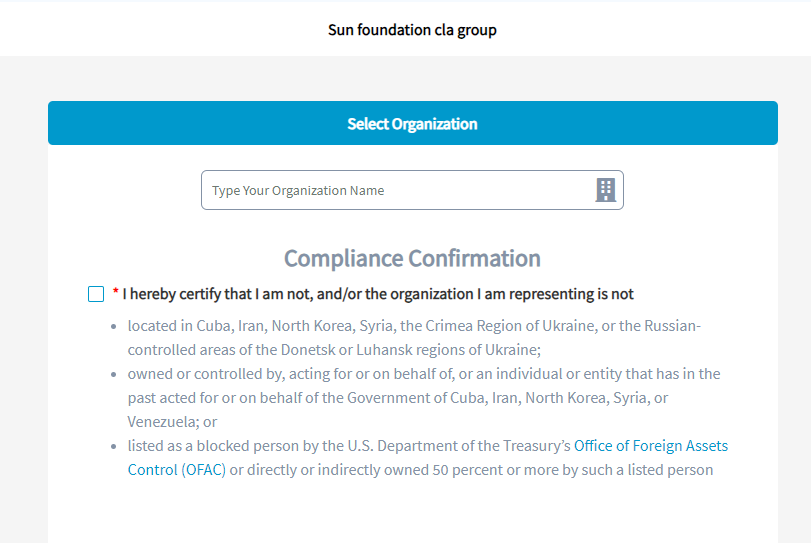Click text 'listed as a blocked person'
811x543 pixels.
230,446
